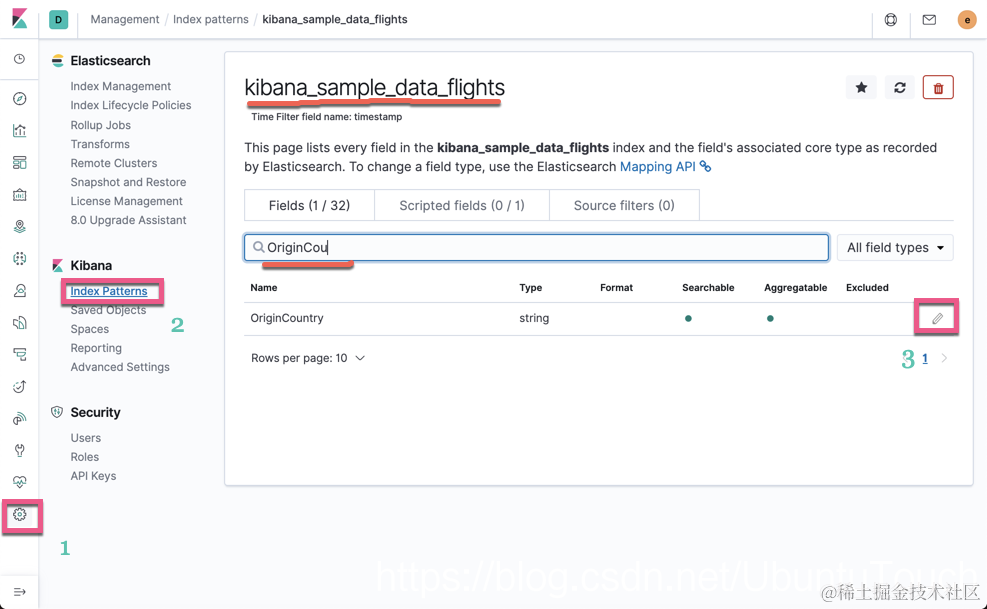
Task: Open APM icon in sidebar
Action: (x=20, y=355)
